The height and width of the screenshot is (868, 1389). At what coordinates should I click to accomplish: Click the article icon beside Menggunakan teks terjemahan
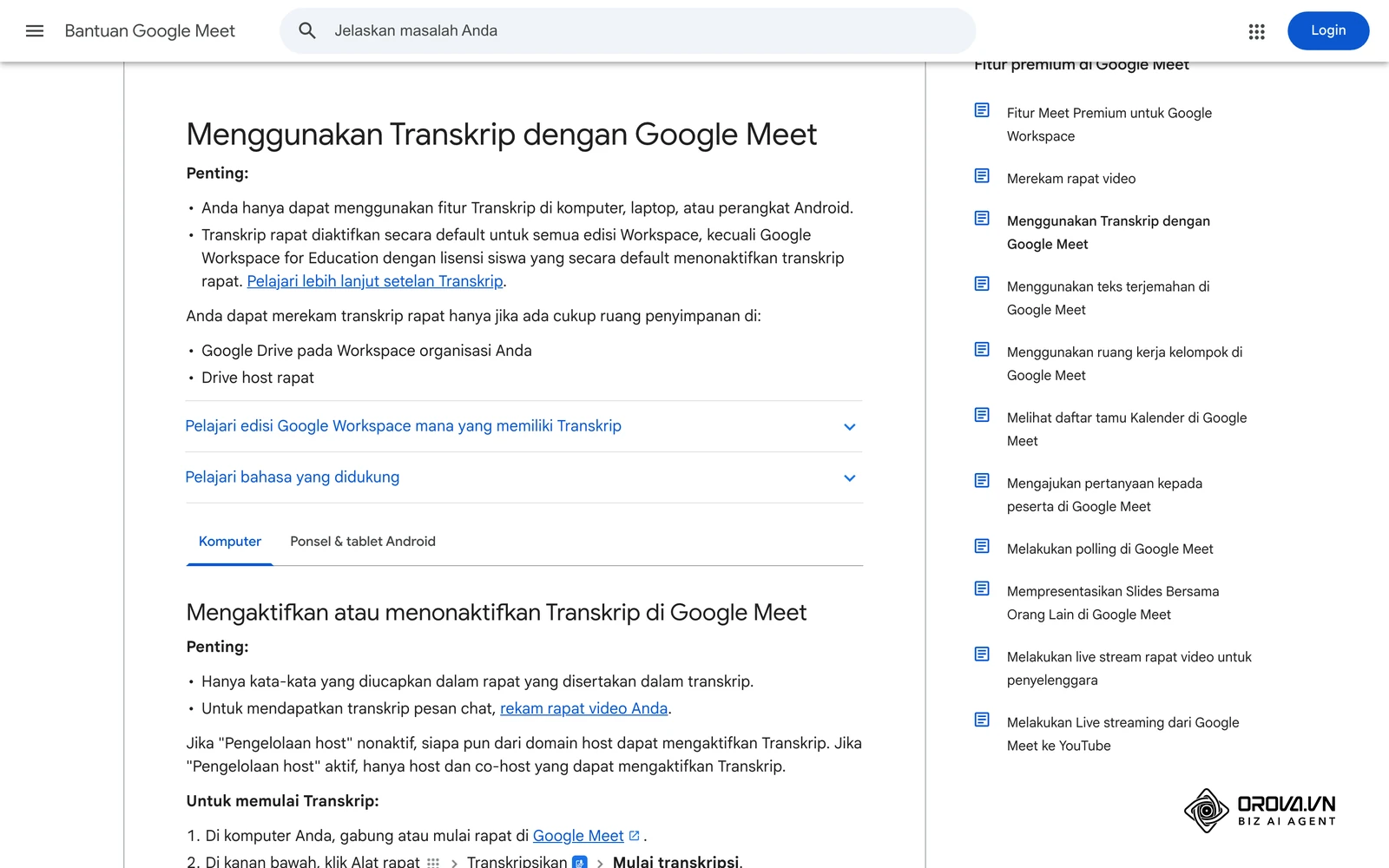(x=982, y=284)
